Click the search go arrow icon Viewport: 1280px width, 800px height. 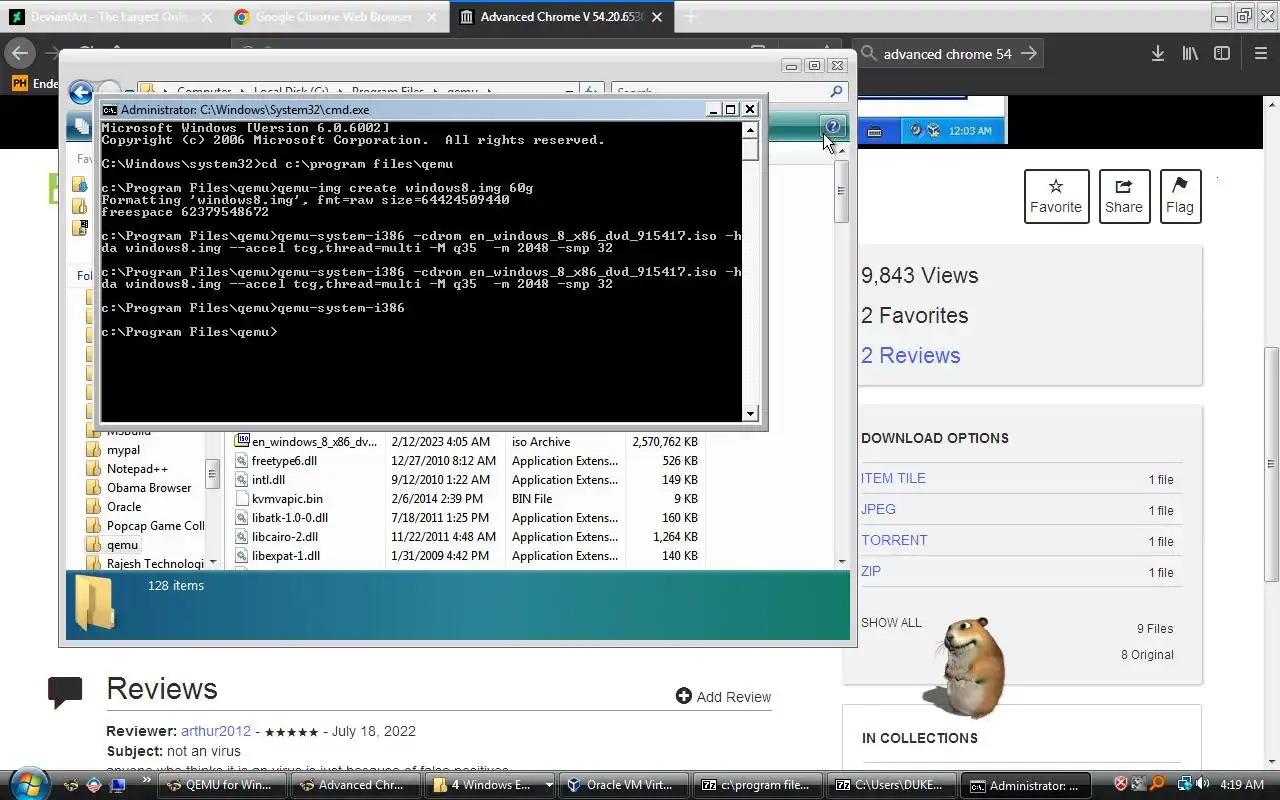coord(1029,54)
